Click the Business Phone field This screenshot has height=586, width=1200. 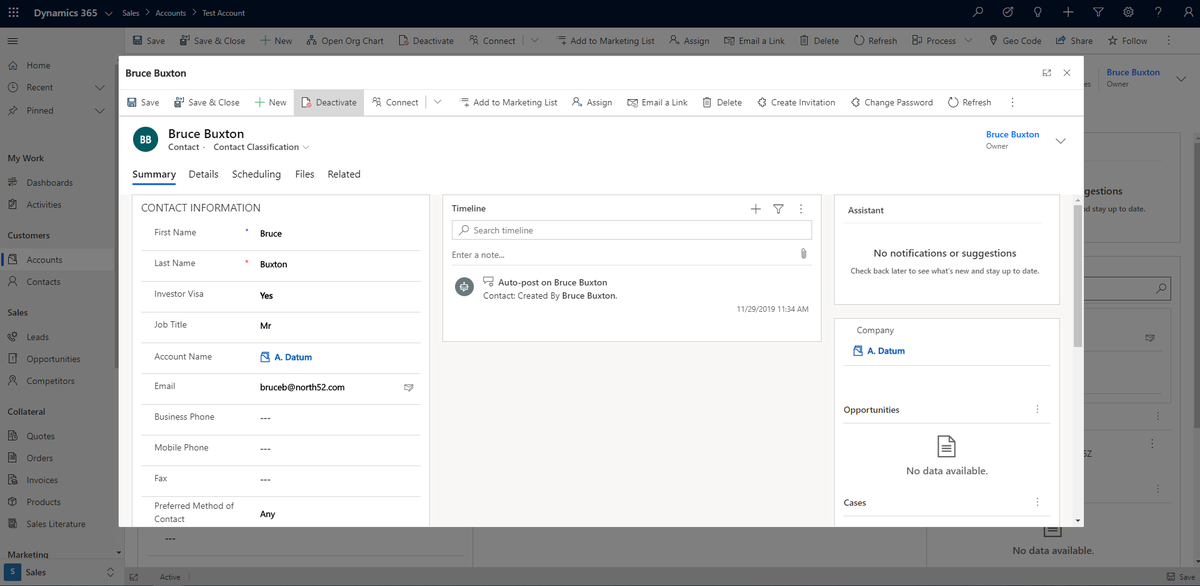[338, 417]
